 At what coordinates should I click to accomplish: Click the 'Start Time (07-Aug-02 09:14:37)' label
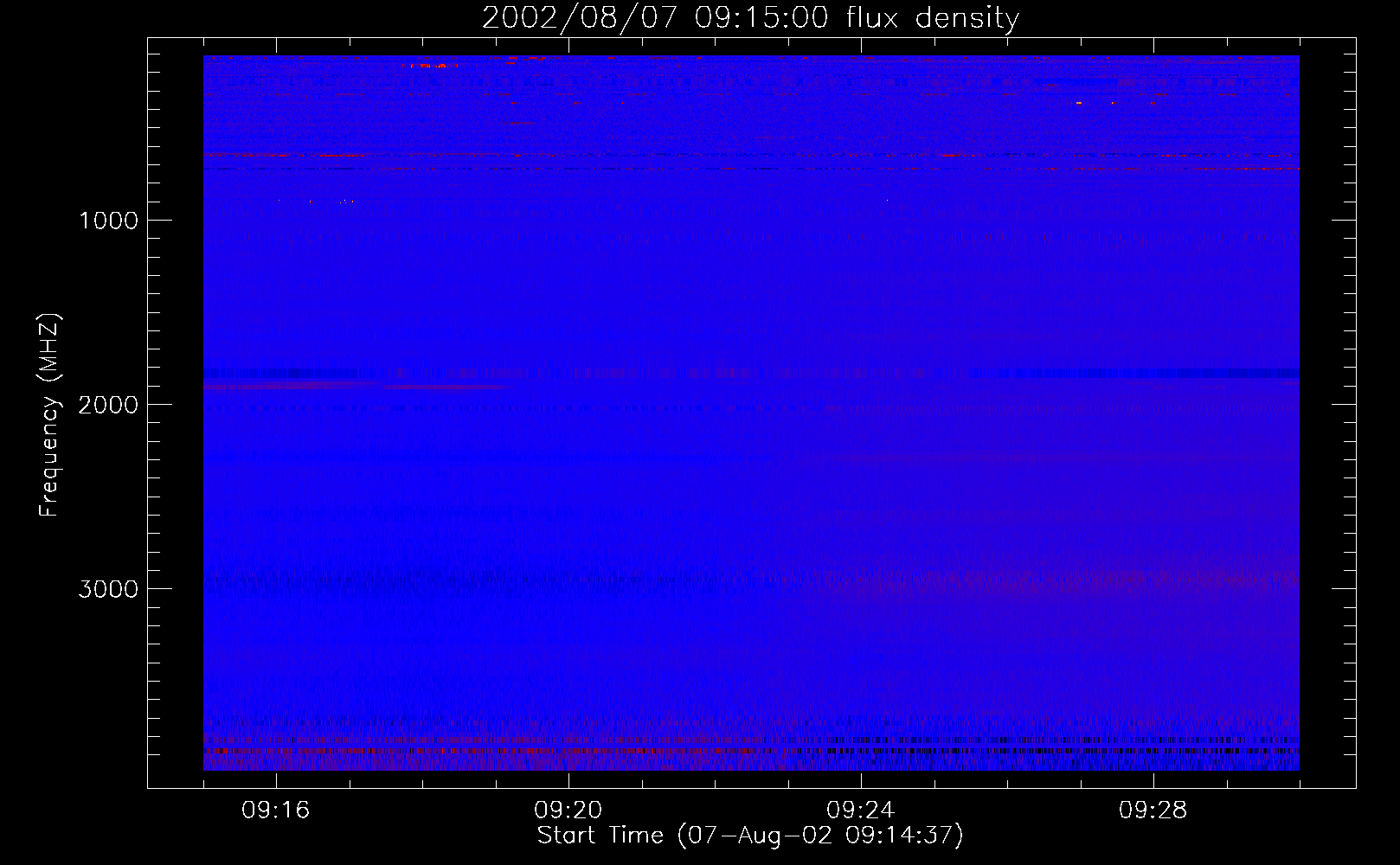750,836
